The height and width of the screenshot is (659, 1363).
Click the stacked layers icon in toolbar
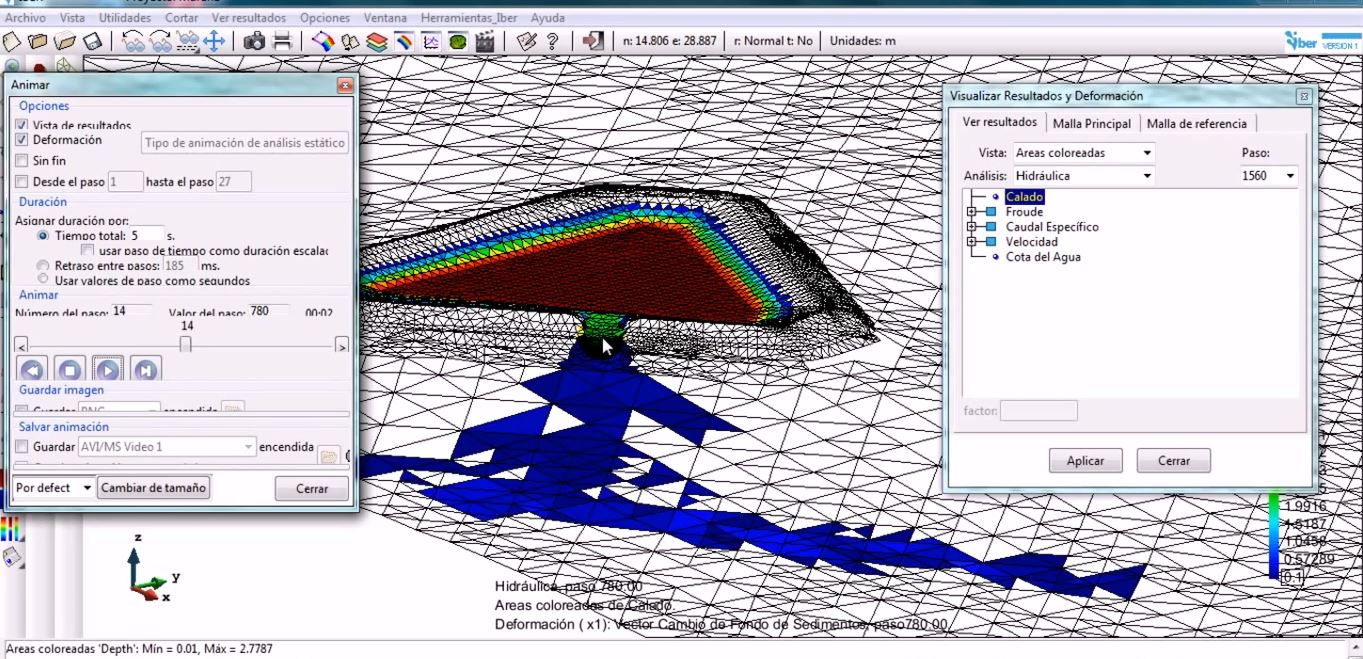376,41
